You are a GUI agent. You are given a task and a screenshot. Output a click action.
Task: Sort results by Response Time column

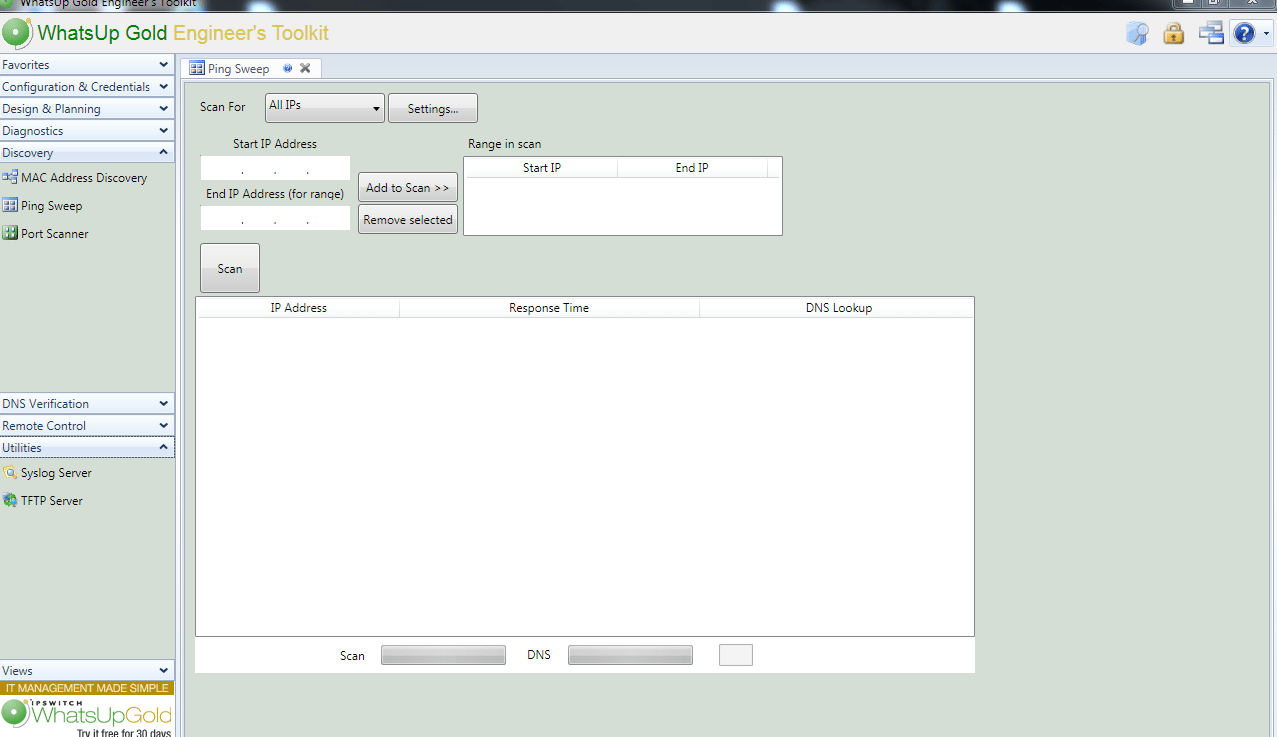point(549,308)
